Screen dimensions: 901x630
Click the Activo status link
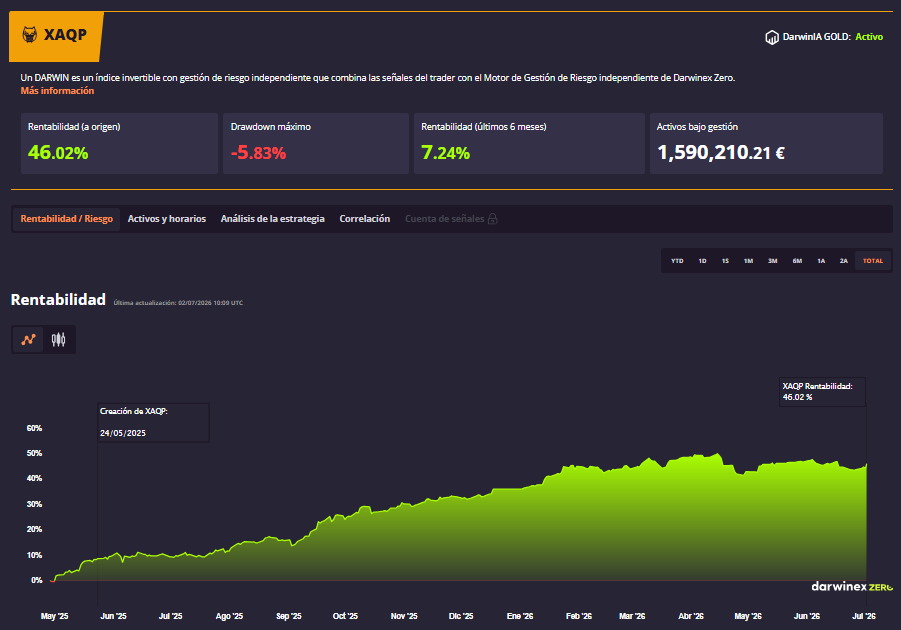click(869, 37)
